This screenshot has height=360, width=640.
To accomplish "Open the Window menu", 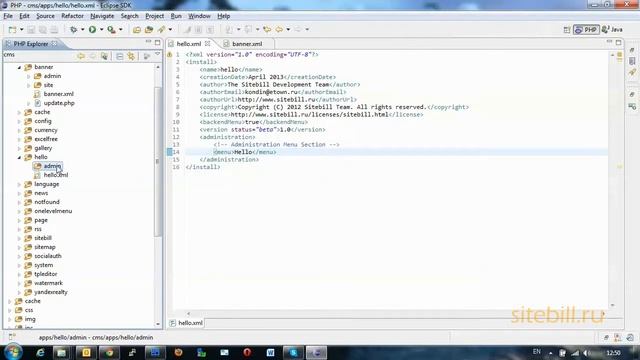I will click(199, 16).
